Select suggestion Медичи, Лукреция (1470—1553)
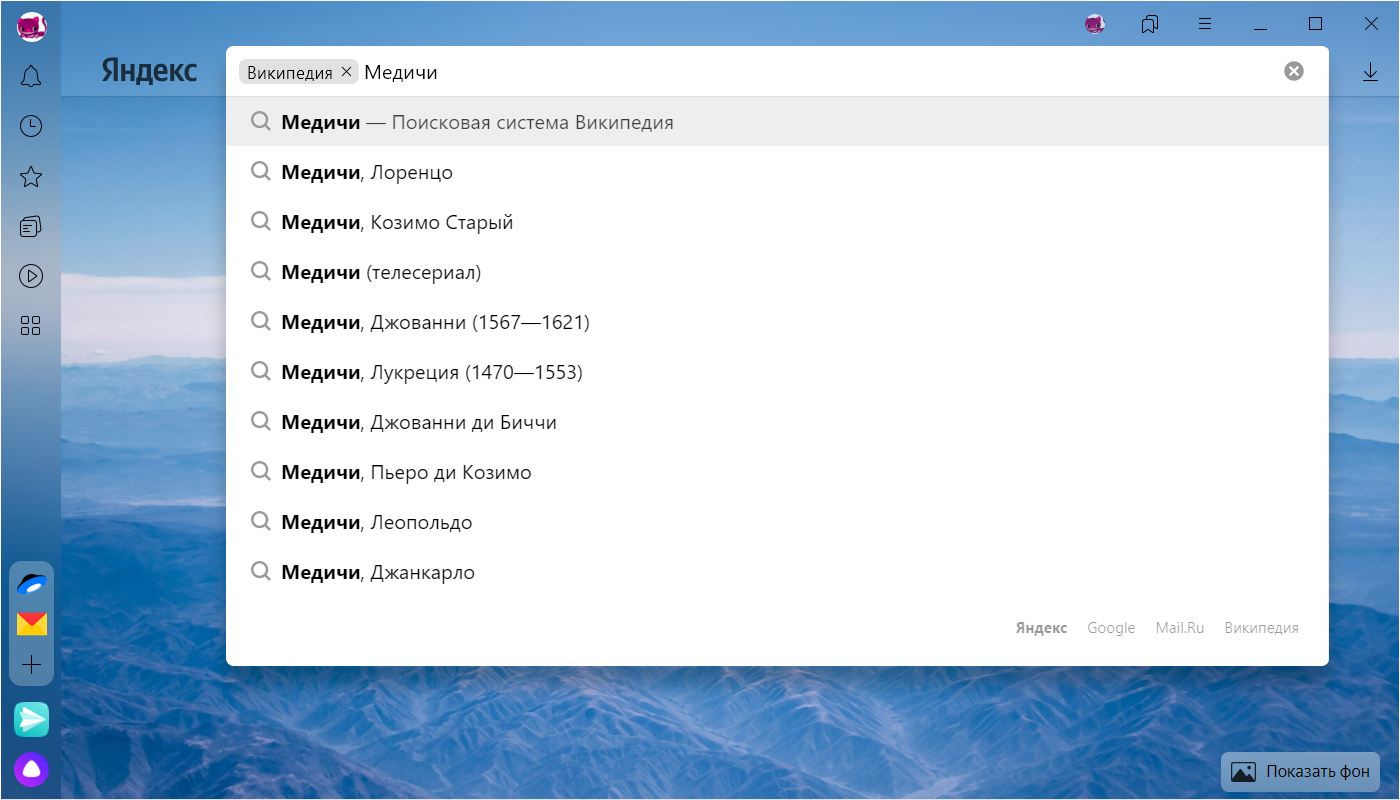1400x800 pixels. click(777, 372)
